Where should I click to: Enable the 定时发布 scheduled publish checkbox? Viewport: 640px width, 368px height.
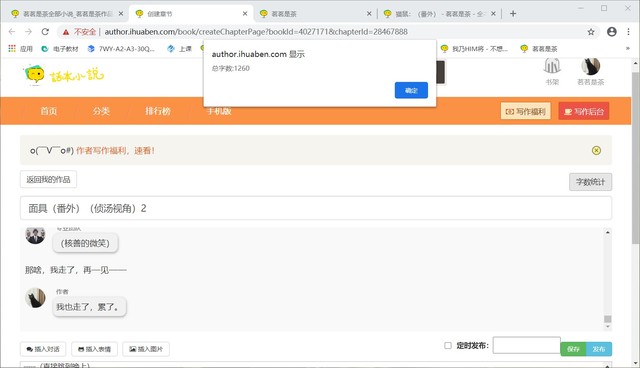448,346
